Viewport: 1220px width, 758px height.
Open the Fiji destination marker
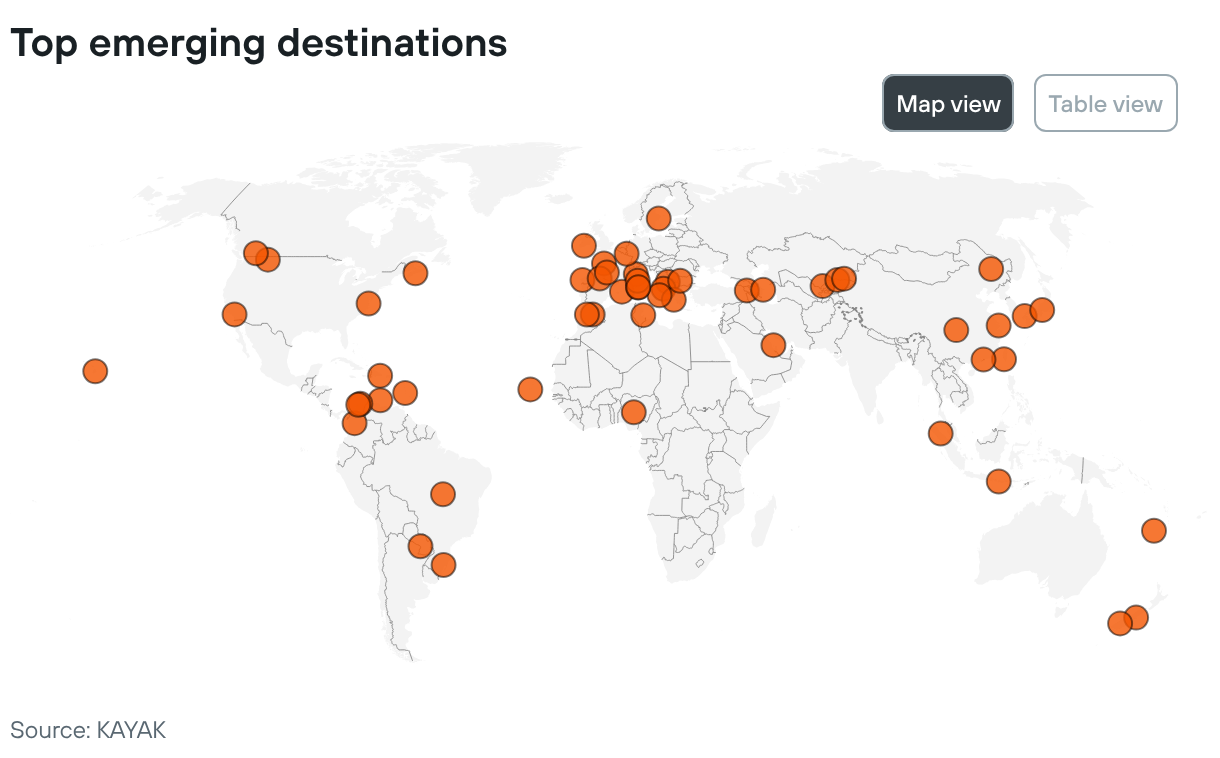(x=1154, y=530)
